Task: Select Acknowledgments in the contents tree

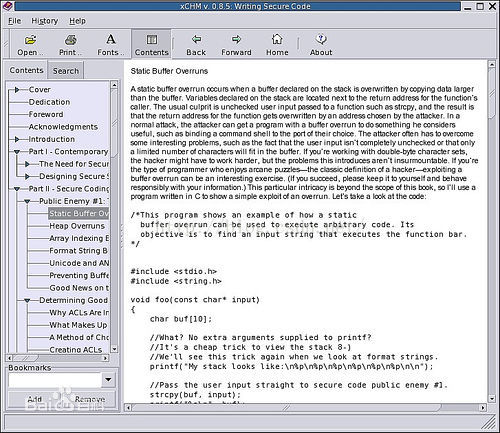Action: (x=63, y=127)
